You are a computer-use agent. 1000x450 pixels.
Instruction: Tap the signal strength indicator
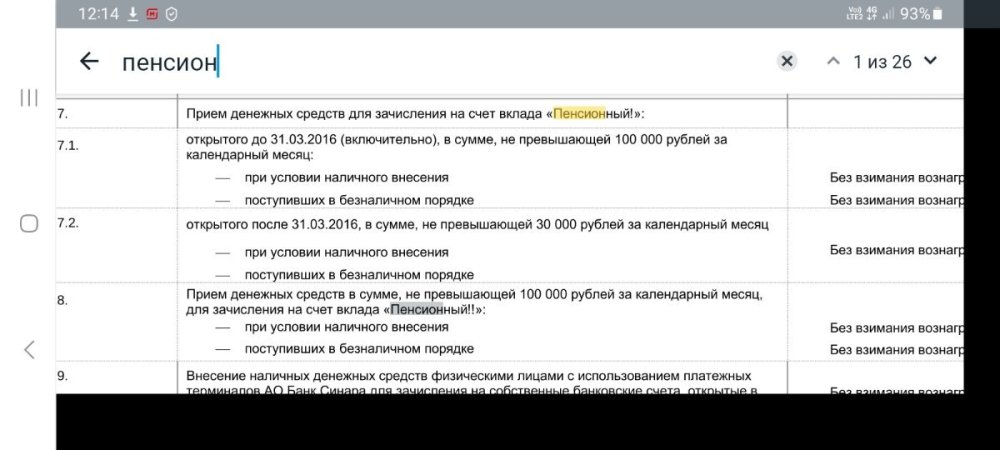coord(888,14)
